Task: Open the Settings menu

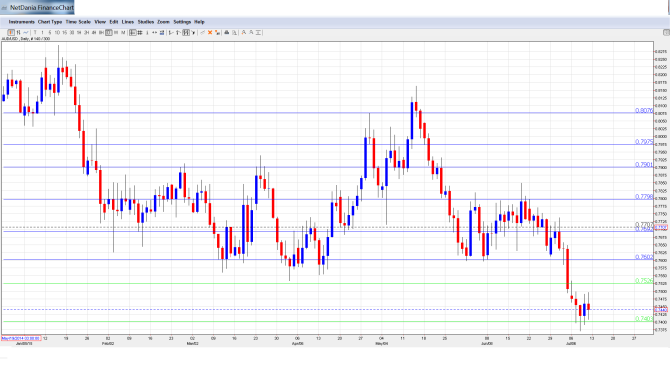Action: pyautogui.click(x=182, y=22)
